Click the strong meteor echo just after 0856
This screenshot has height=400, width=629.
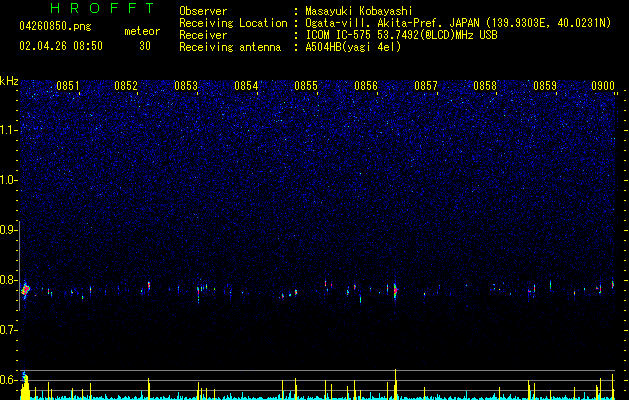395,290
